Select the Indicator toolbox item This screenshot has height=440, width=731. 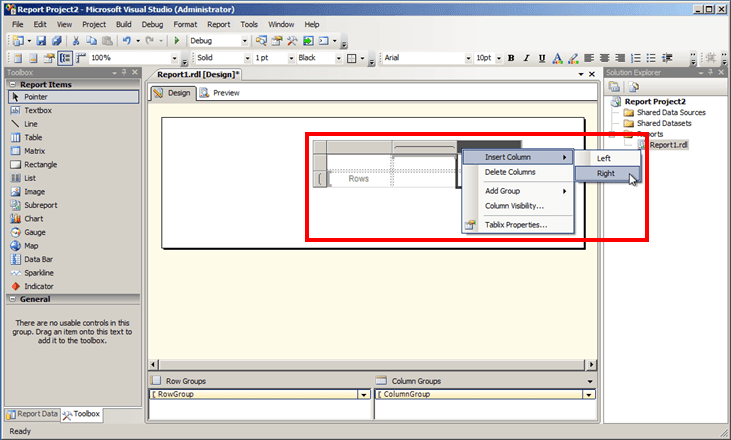74,286
